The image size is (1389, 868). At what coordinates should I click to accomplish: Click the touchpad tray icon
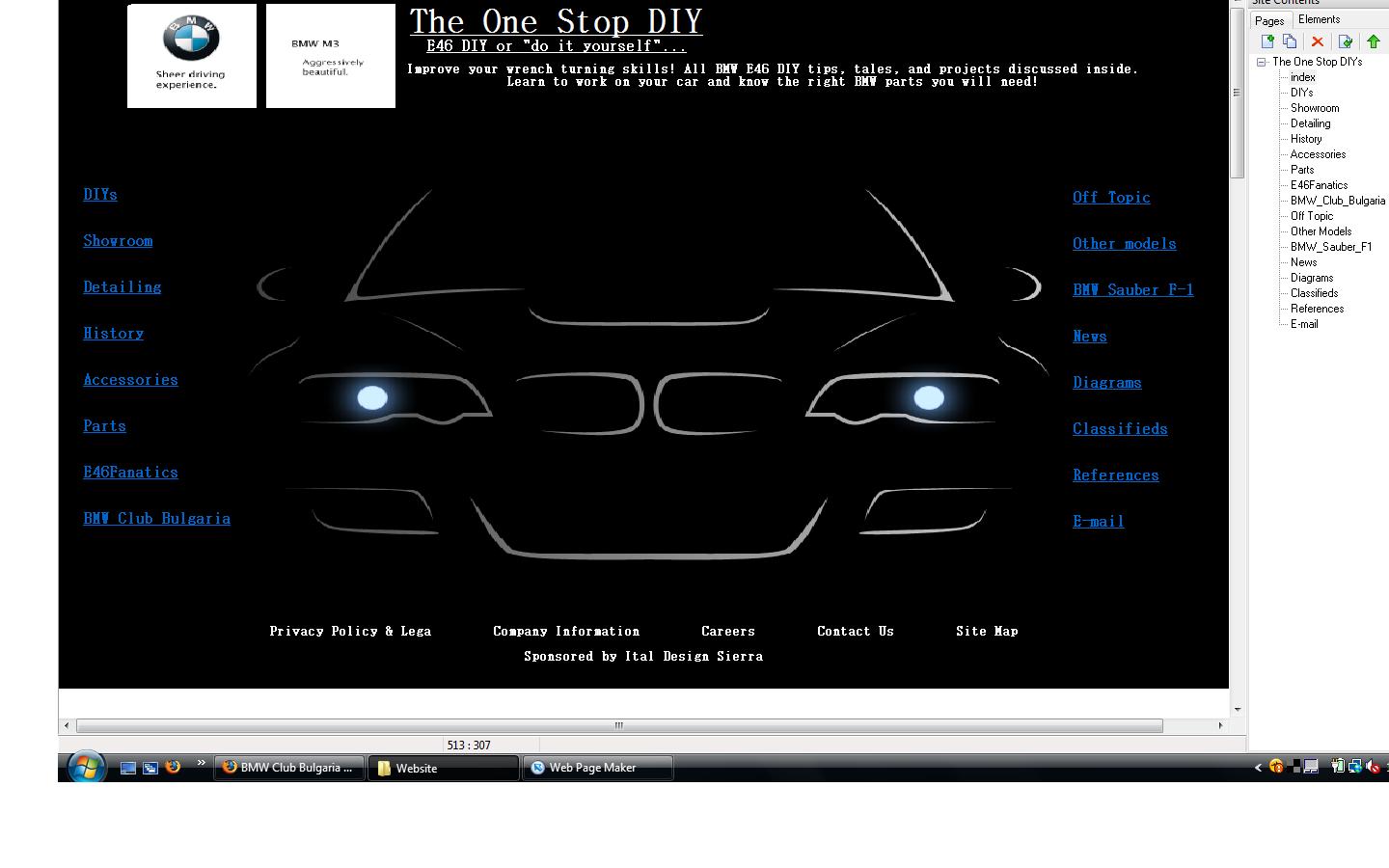1311,766
